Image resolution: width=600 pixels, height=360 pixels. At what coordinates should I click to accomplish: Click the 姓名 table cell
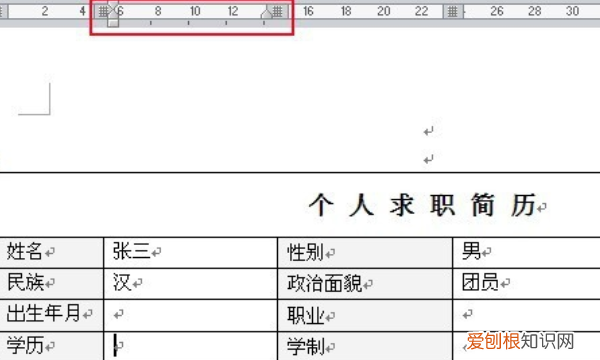coord(51,252)
